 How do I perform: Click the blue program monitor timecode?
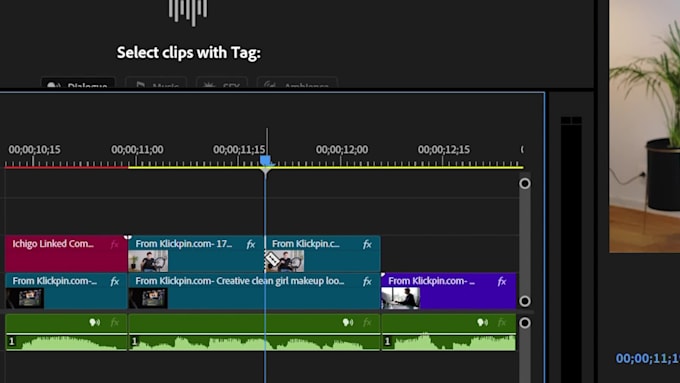tap(647, 358)
